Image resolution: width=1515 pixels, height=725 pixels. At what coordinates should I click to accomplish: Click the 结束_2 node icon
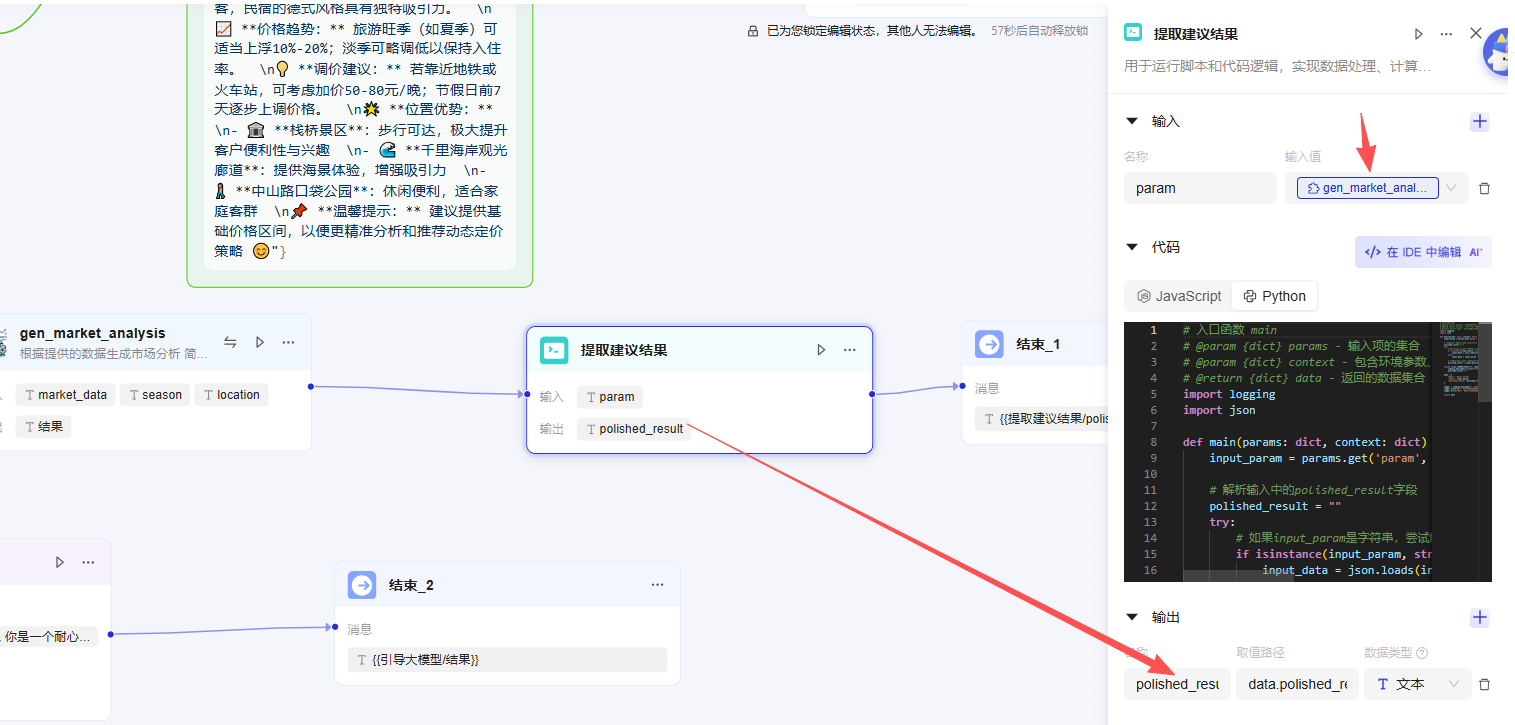(x=362, y=585)
